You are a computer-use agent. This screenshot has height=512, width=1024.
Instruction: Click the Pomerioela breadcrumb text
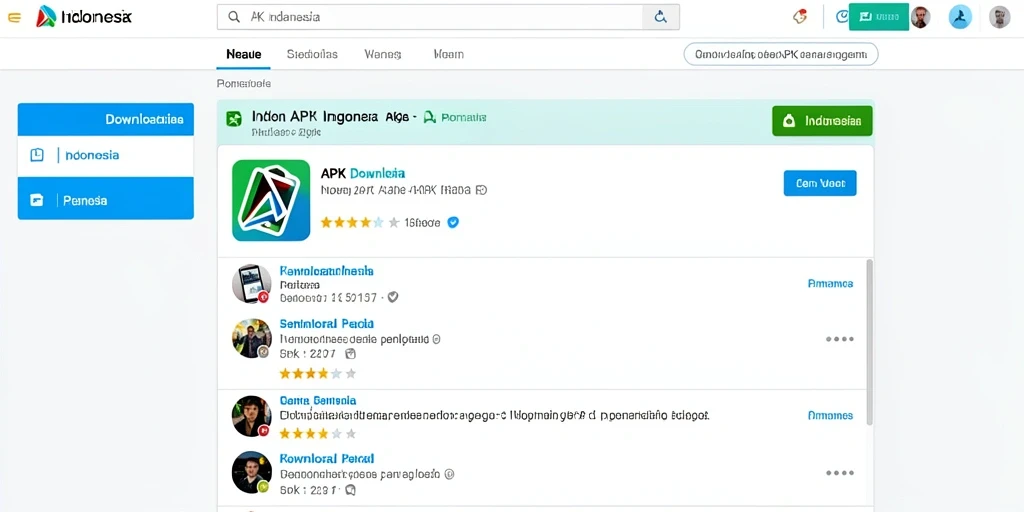point(244,84)
